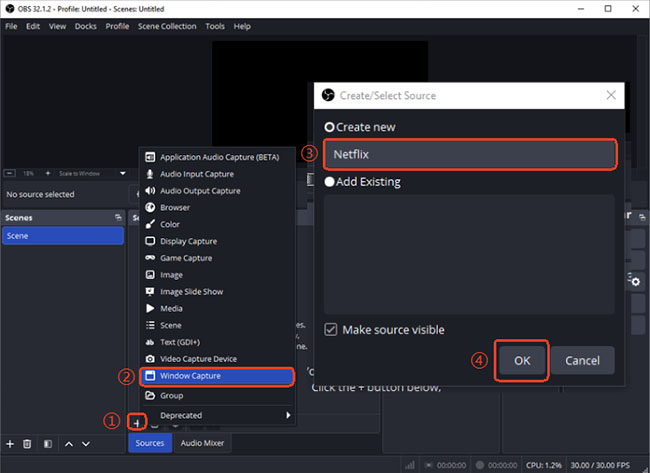Click the Application Audio Capture icon in menu
This screenshot has height=473, width=650.
click(x=150, y=157)
